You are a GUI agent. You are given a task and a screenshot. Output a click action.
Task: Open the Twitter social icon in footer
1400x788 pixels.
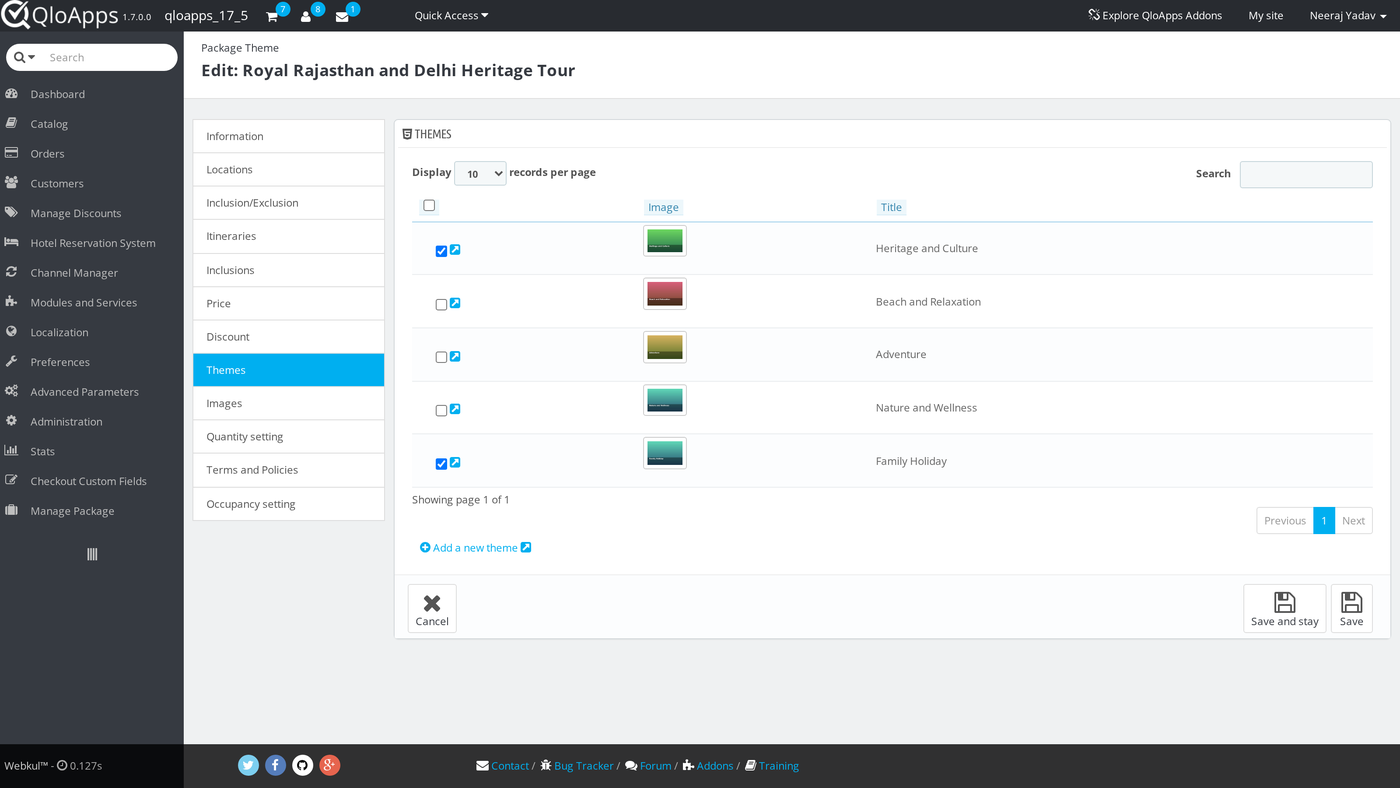248,765
